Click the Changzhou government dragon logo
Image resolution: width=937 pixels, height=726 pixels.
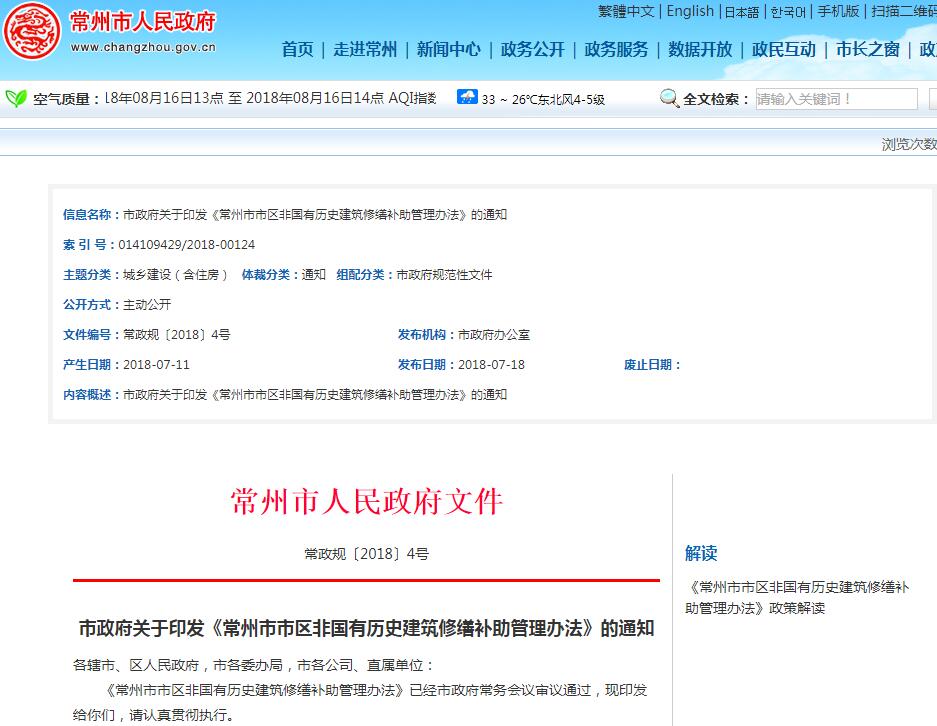click(32, 31)
